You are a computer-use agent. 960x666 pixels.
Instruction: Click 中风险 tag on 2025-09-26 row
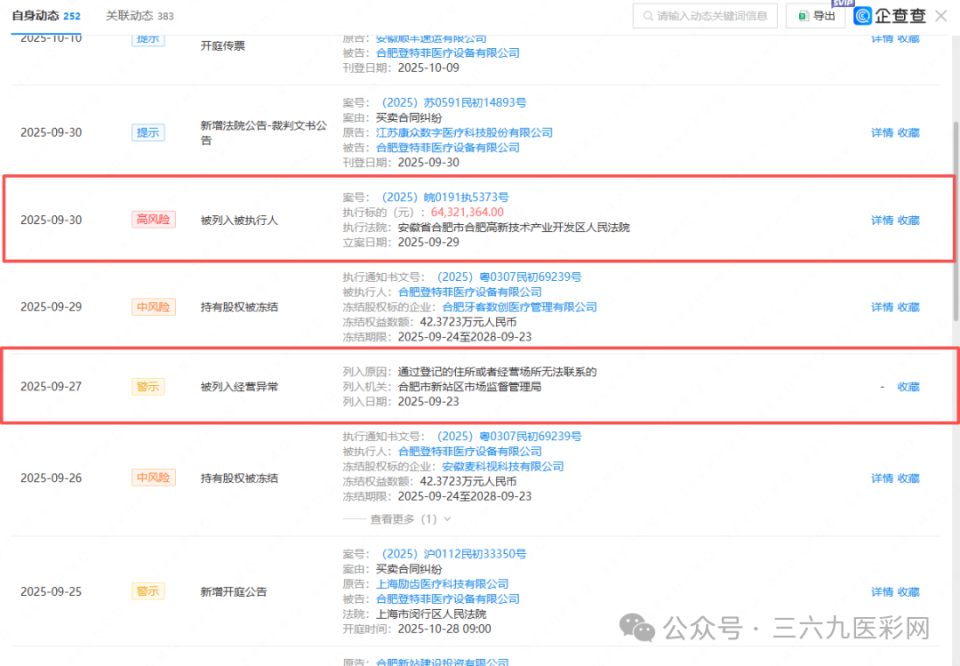tap(154, 477)
